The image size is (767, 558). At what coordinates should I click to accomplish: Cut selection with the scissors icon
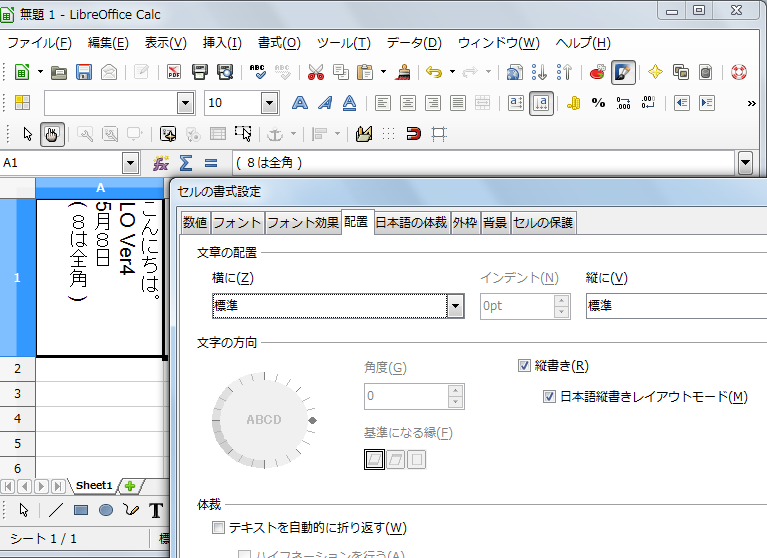pos(316,72)
